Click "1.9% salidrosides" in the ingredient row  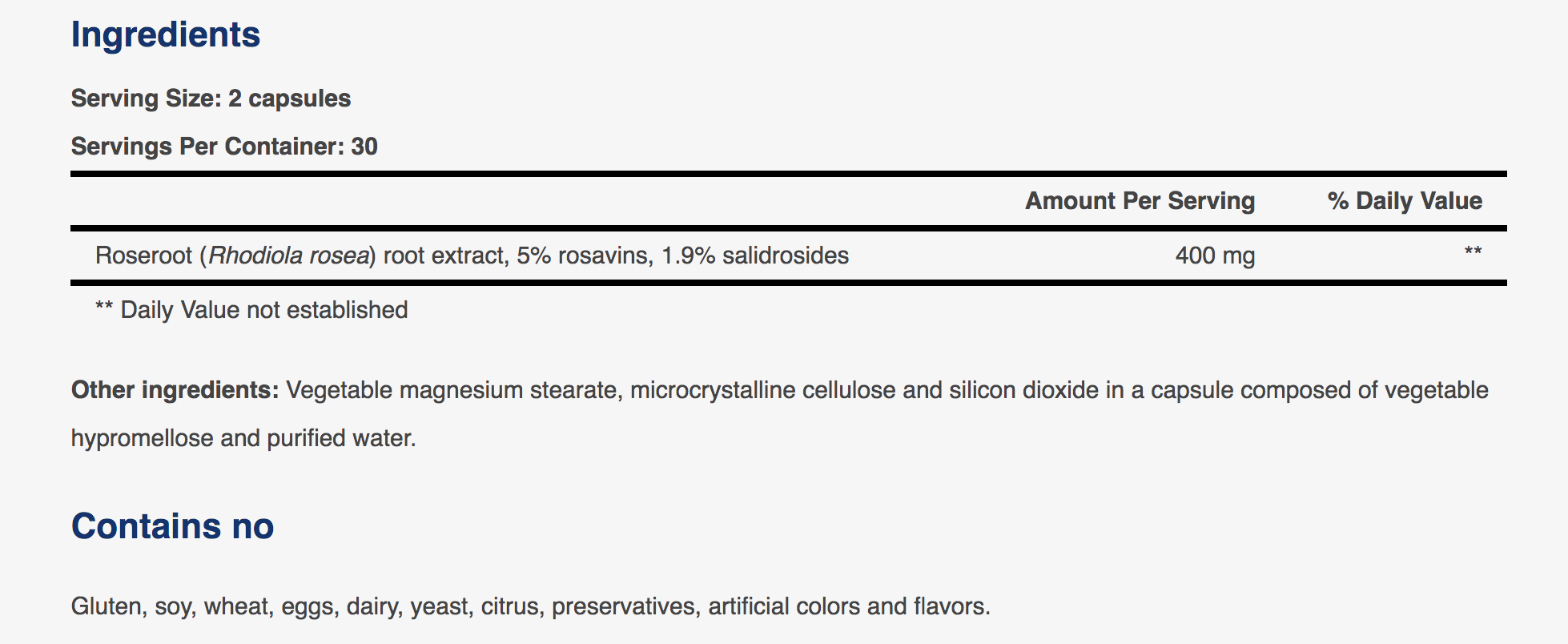[754, 256]
